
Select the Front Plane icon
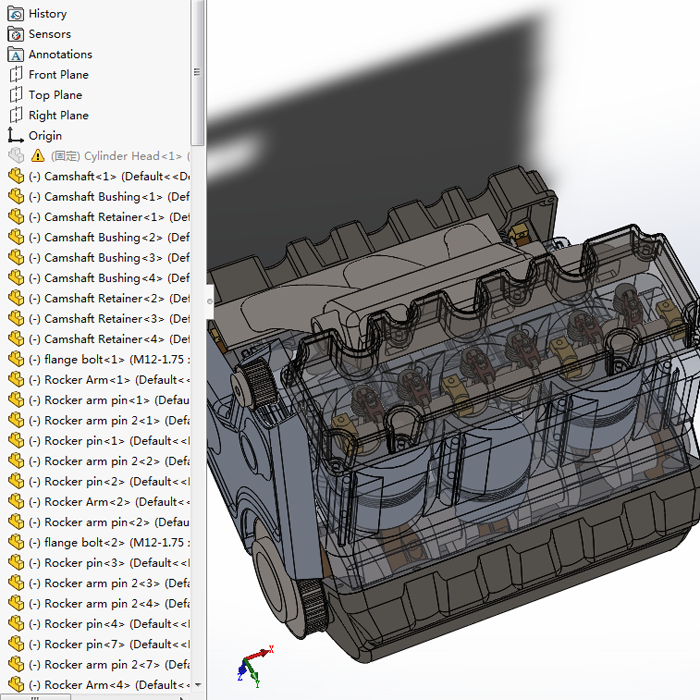click(x=16, y=75)
